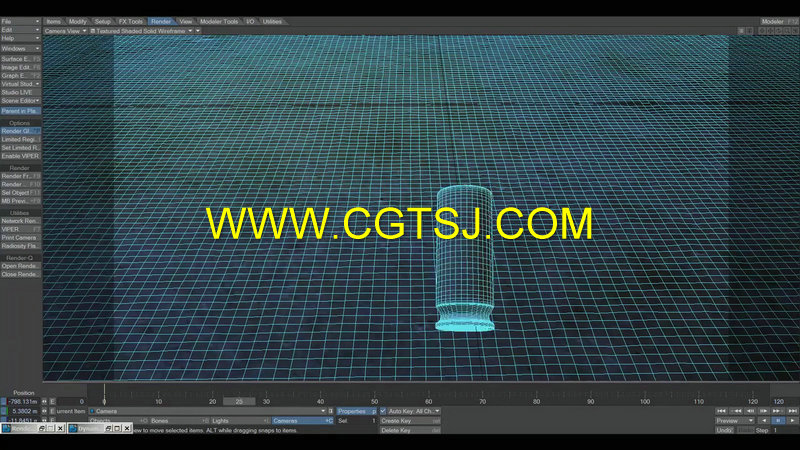Click the highlighted pause button
Screen dimensions: 800x450
point(778,421)
